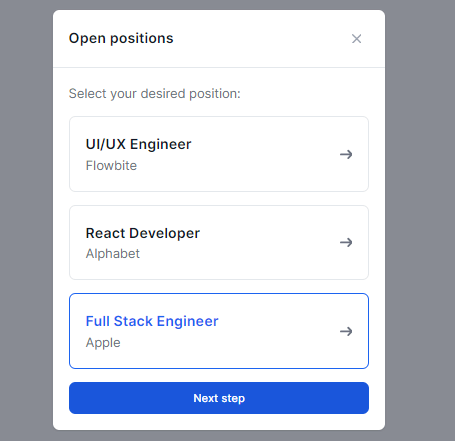Click the Apple company name
This screenshot has width=455, height=441.
[103, 343]
